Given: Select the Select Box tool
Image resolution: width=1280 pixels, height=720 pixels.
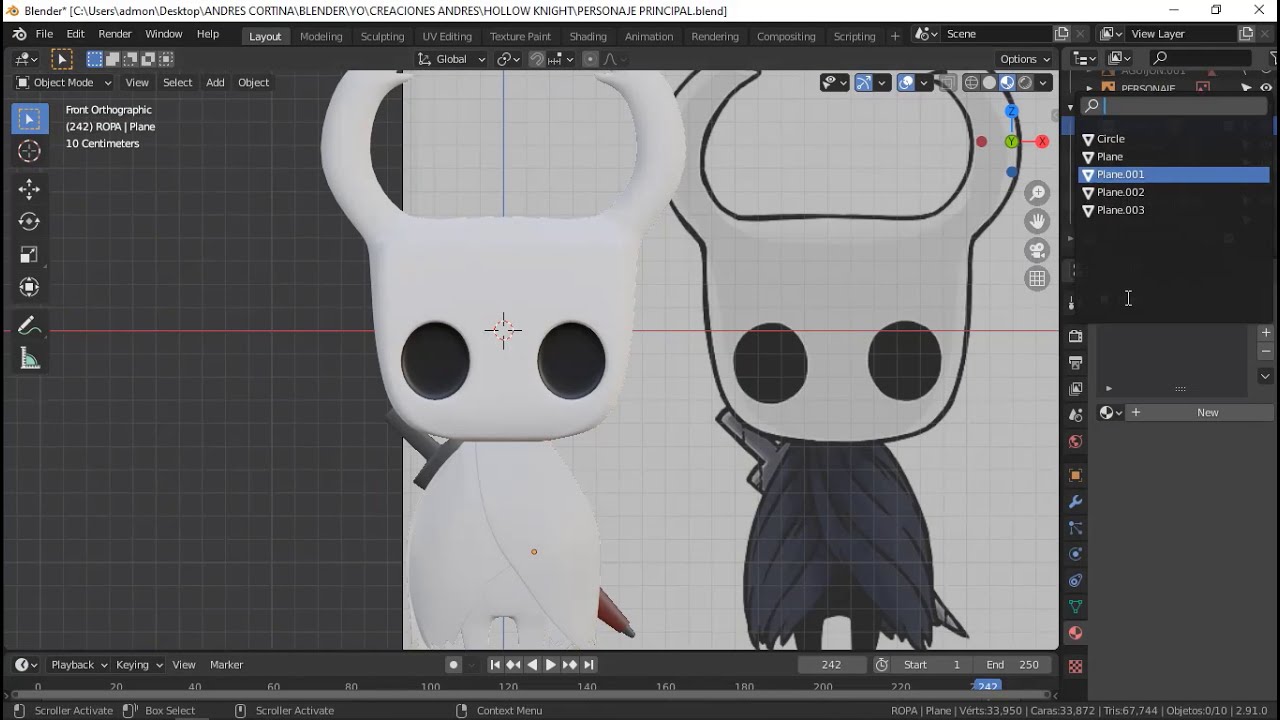Looking at the screenshot, I should [29, 119].
